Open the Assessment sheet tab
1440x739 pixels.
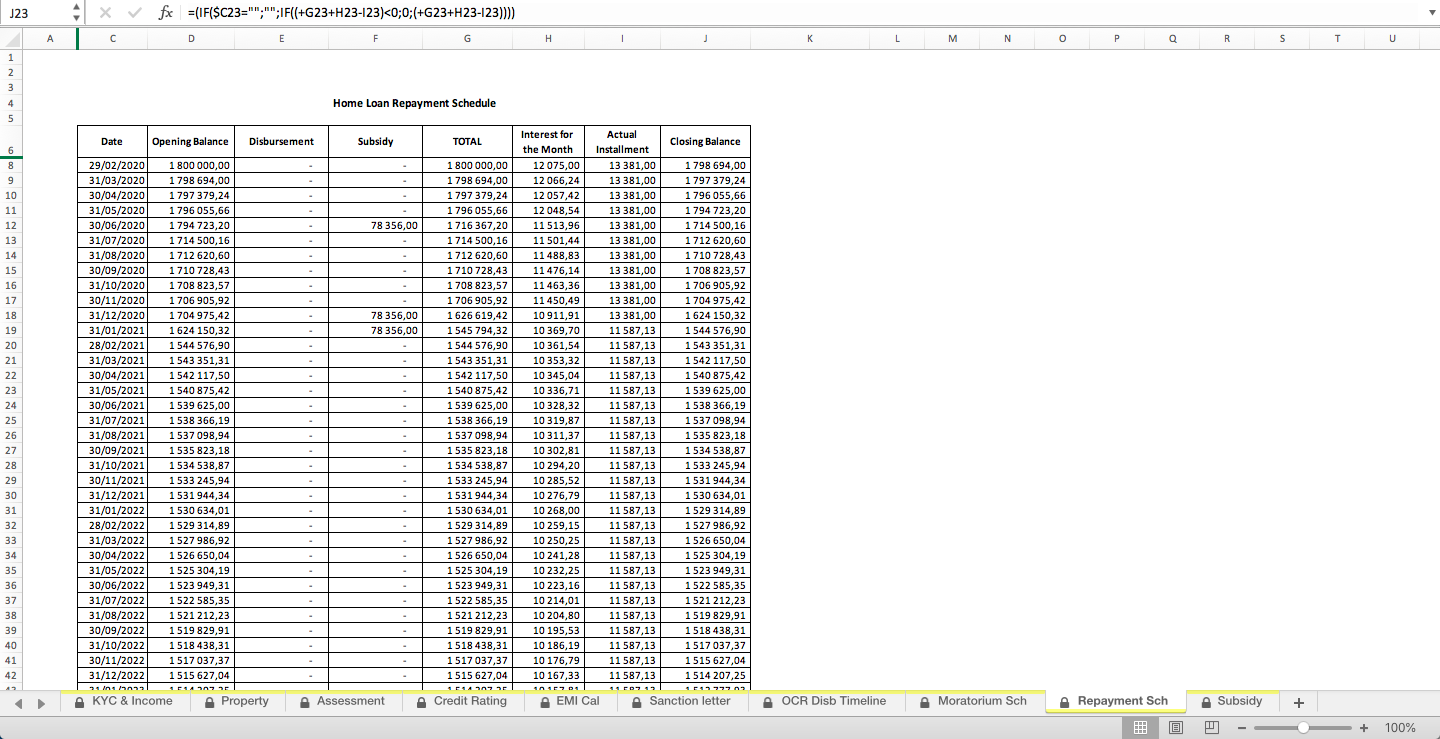pyautogui.click(x=342, y=702)
